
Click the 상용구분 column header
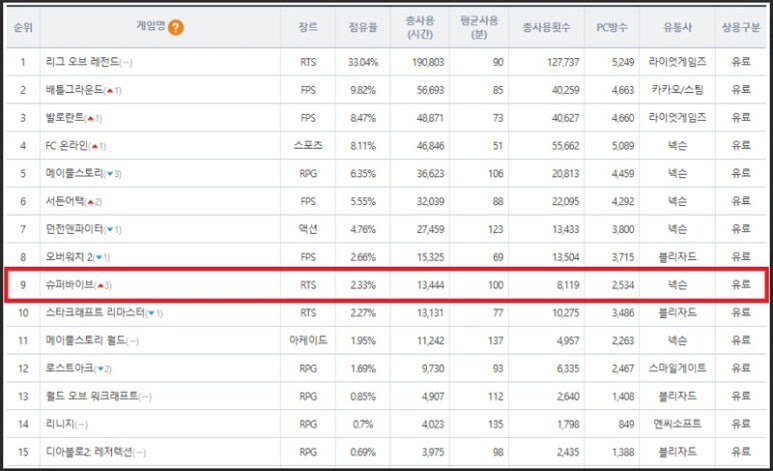coord(740,27)
